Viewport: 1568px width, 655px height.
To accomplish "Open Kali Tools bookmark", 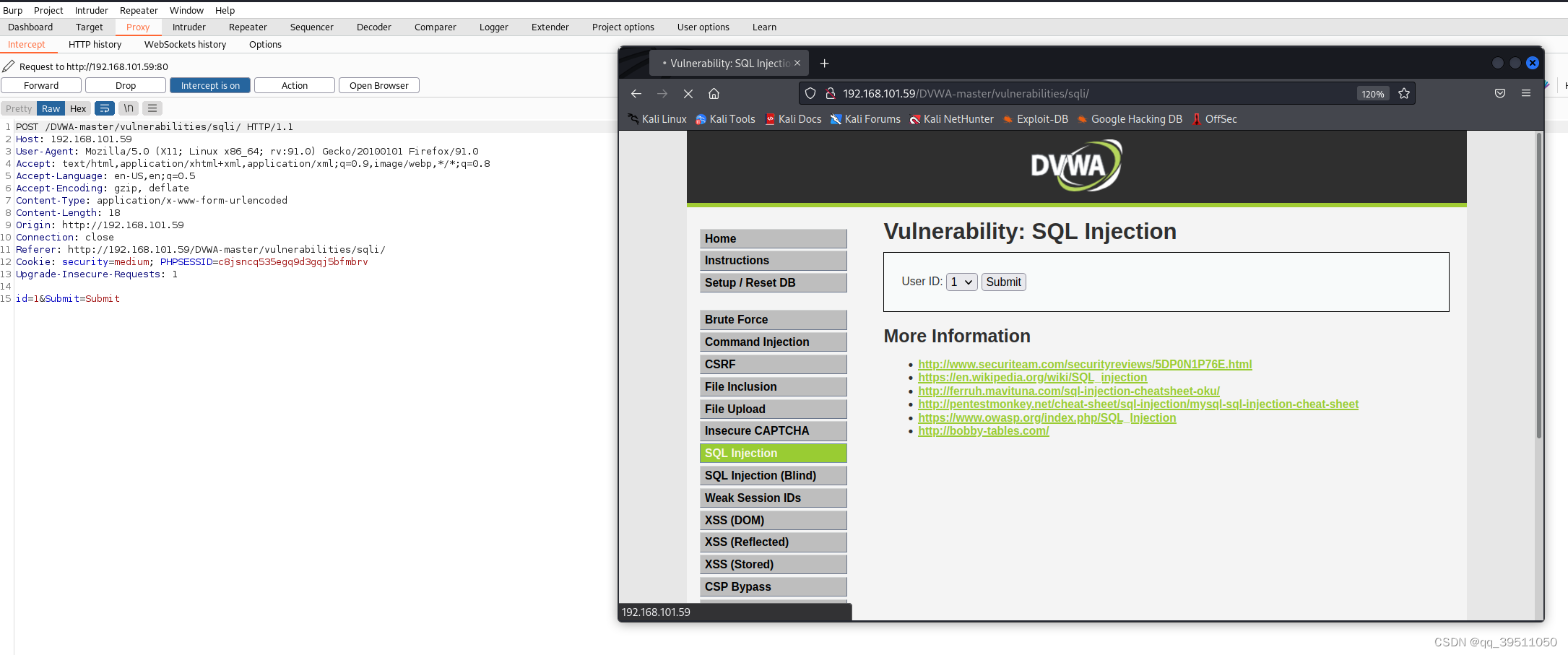I will [x=725, y=119].
